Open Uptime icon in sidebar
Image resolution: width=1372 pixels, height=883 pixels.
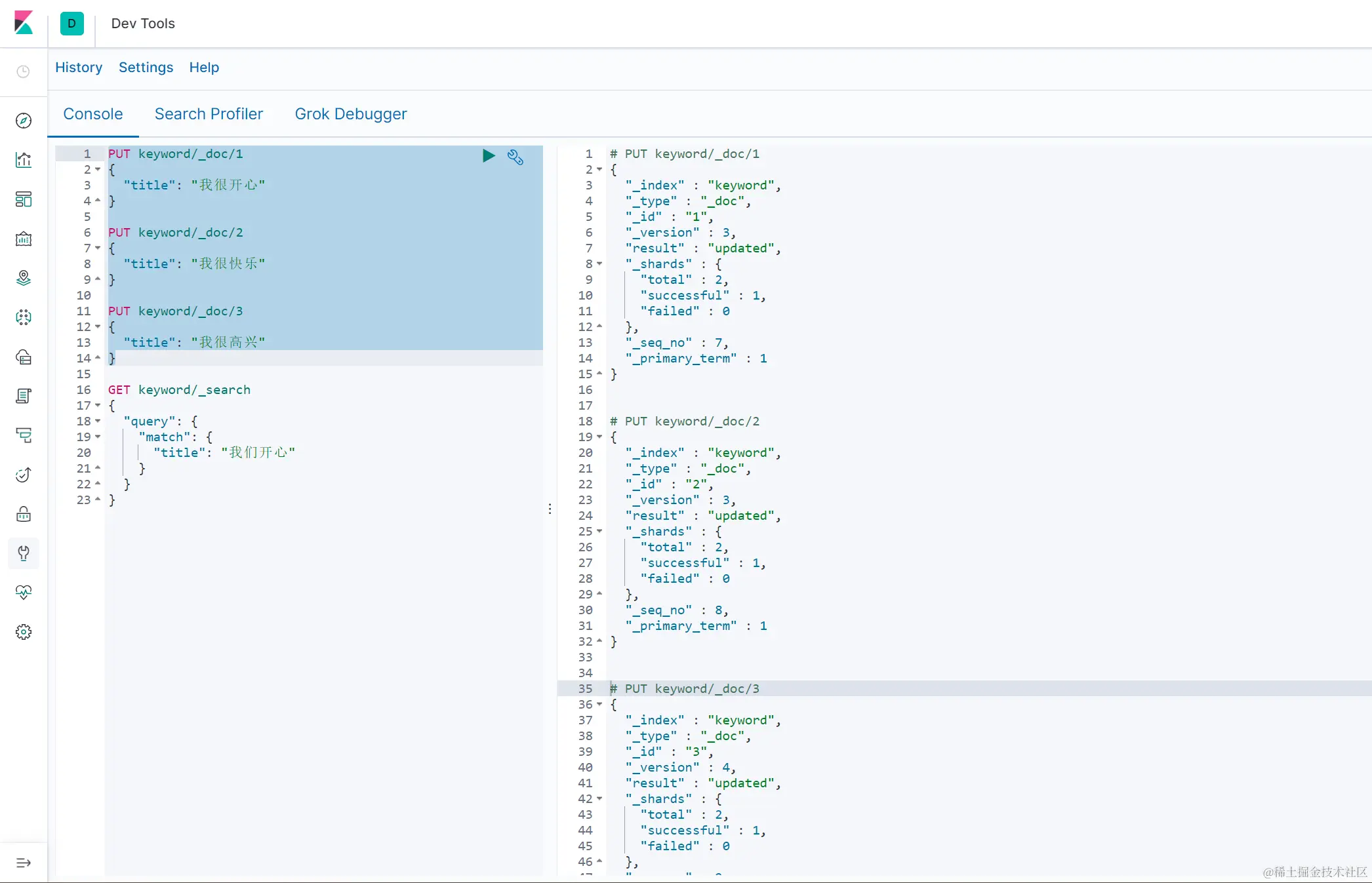24,475
